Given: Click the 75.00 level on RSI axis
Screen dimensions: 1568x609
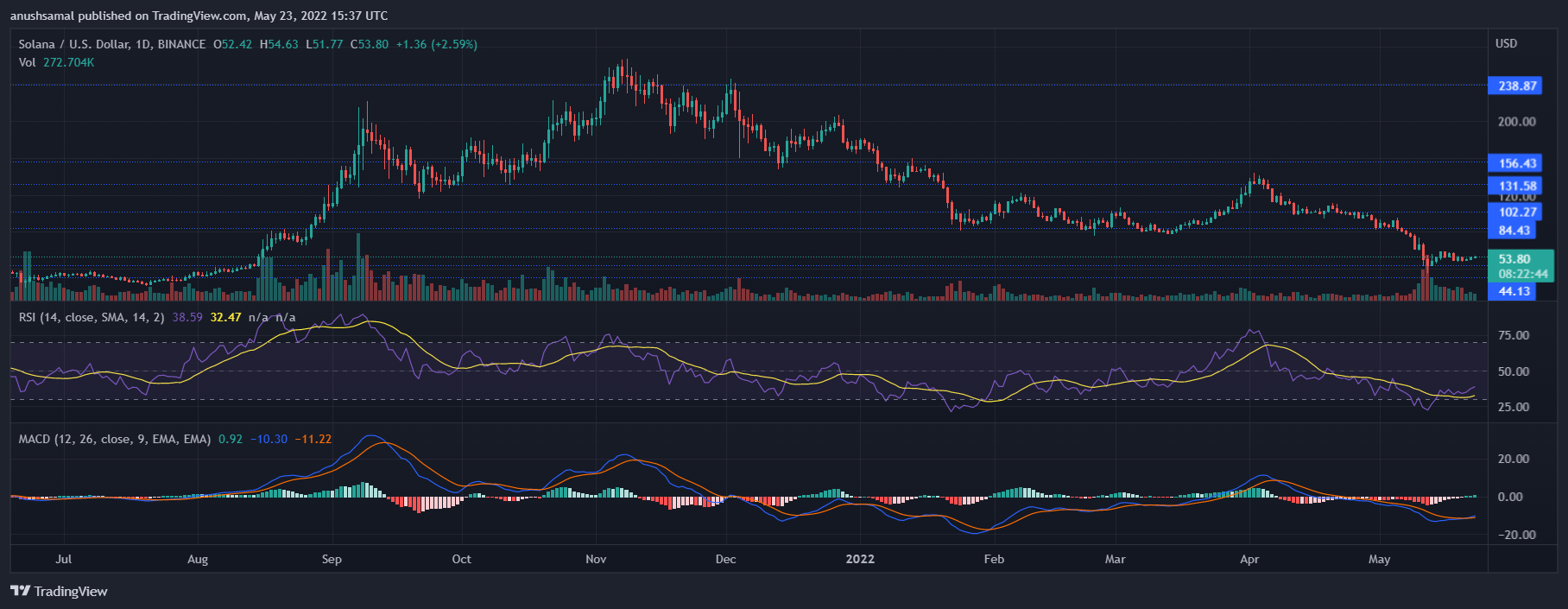Looking at the screenshot, I should [x=1513, y=335].
